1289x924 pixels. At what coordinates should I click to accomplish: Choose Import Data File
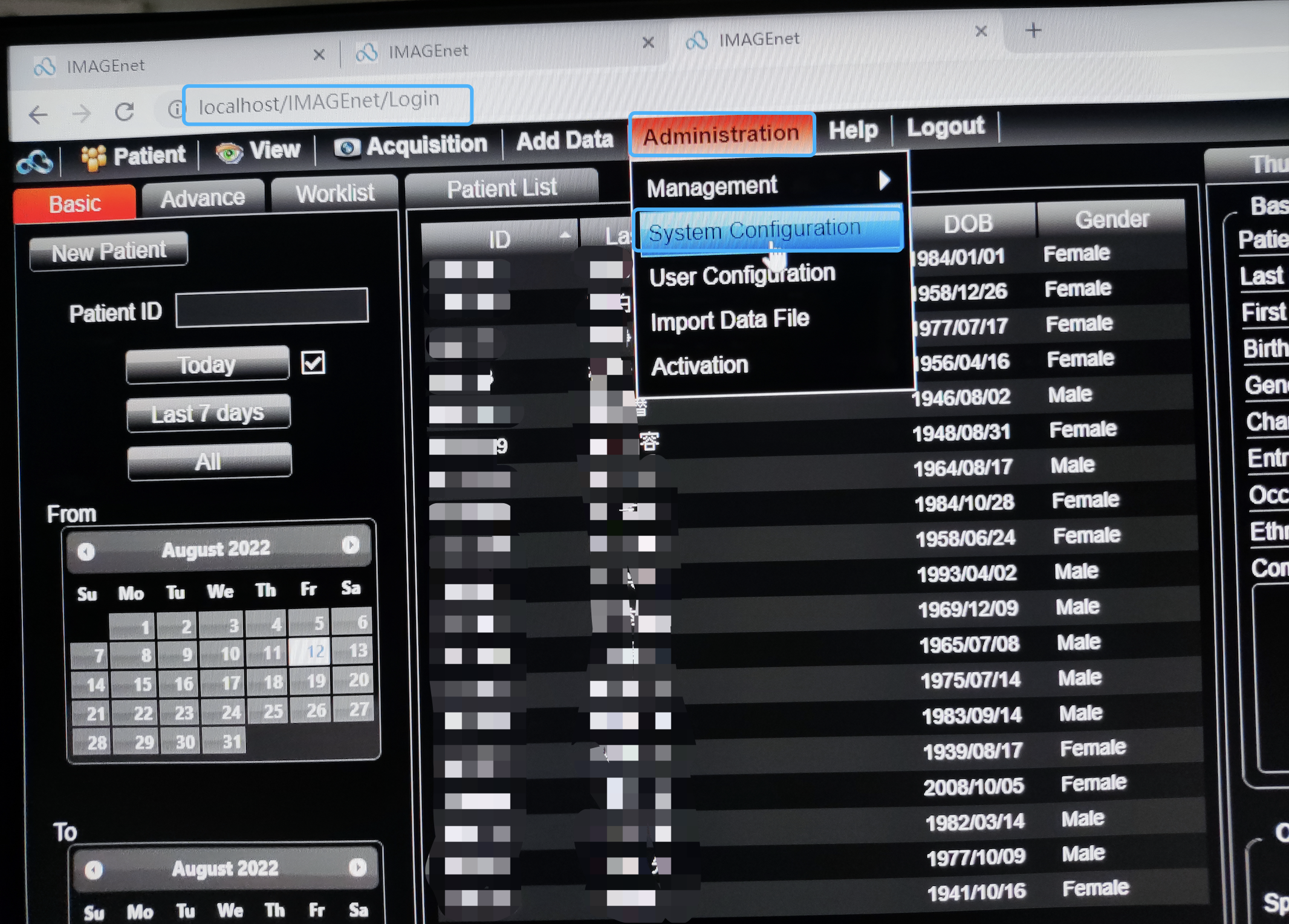[730, 320]
